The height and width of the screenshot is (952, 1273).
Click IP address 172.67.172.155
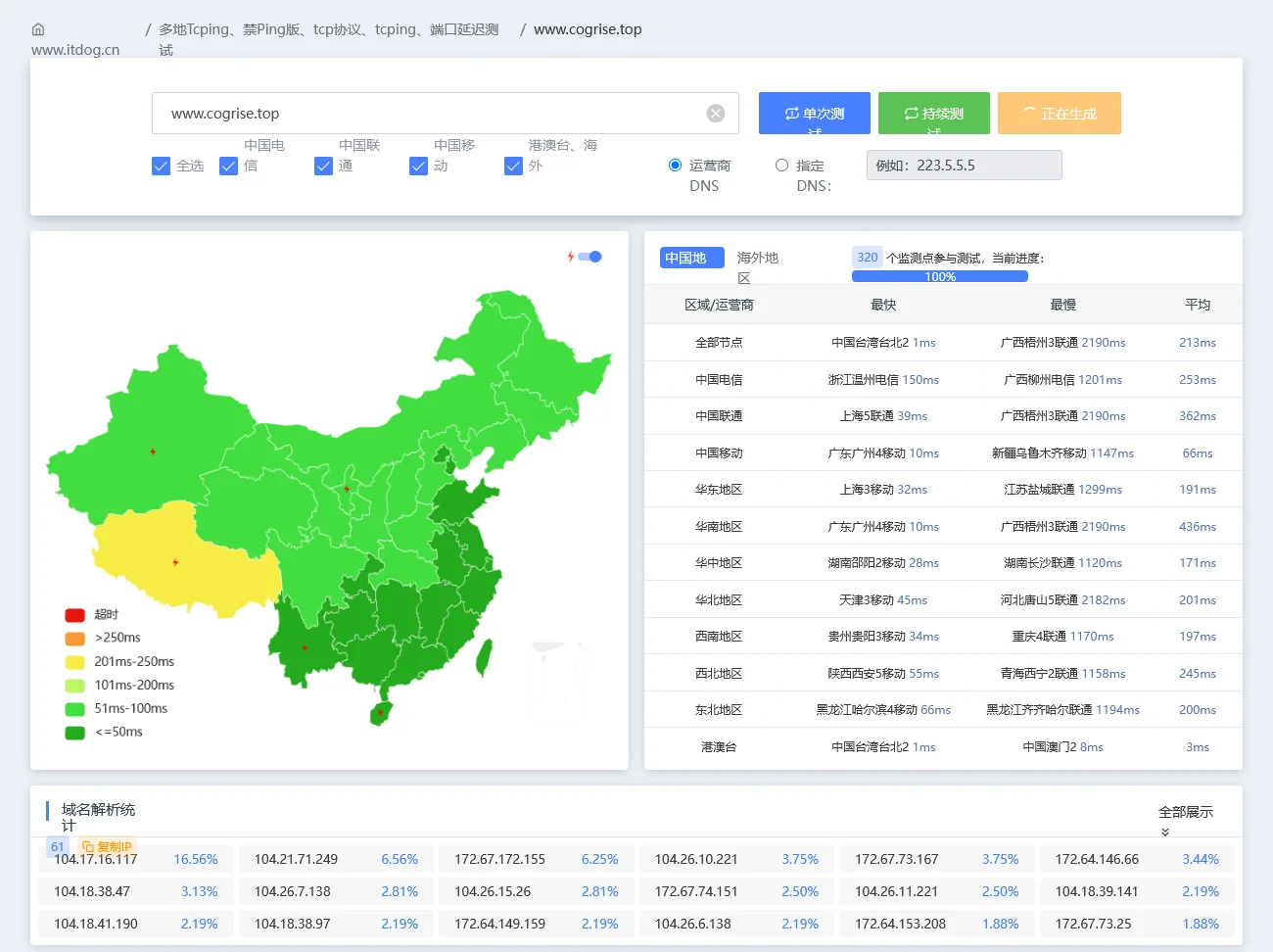(499, 859)
